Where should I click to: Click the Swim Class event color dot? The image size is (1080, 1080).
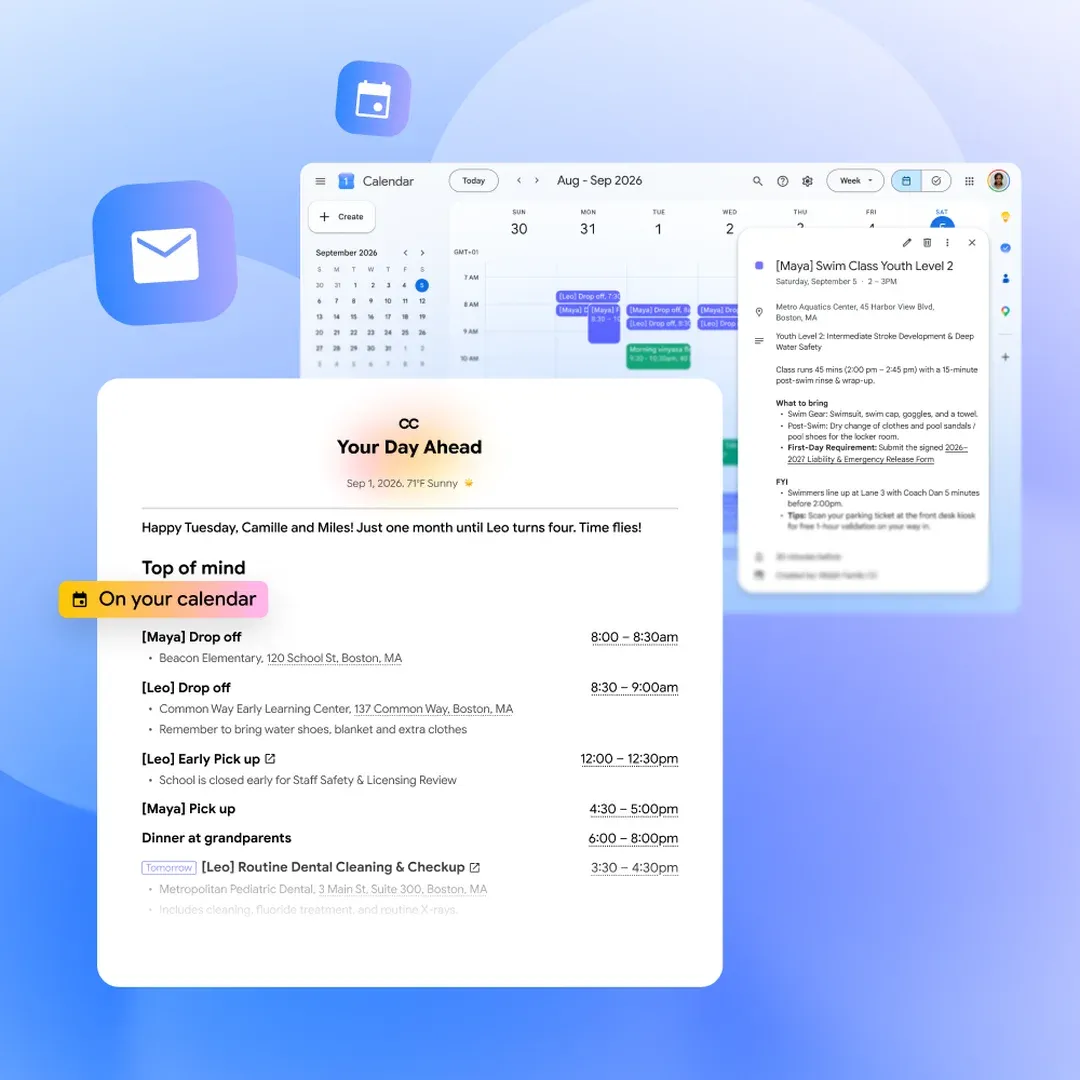759,265
